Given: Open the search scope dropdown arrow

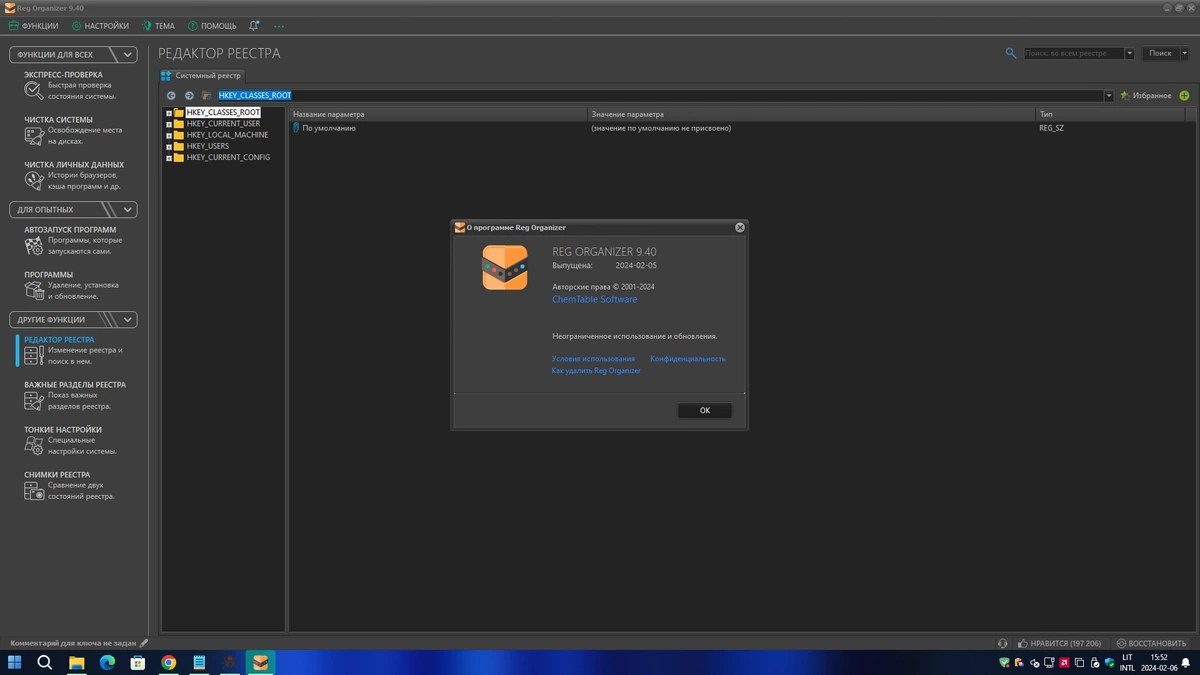Looking at the screenshot, I should tap(1129, 53).
